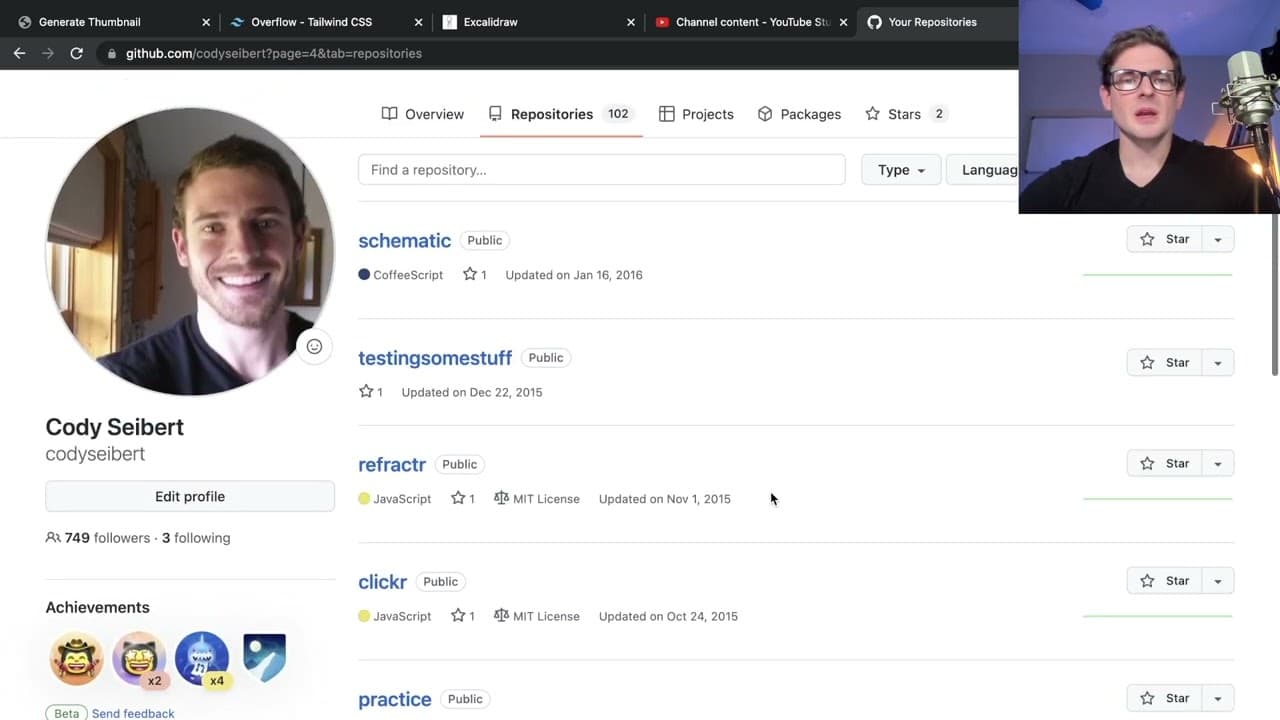Screen dimensions: 1280x720
Task: Expand star list dropdown for refractr
Action: [1217, 463]
